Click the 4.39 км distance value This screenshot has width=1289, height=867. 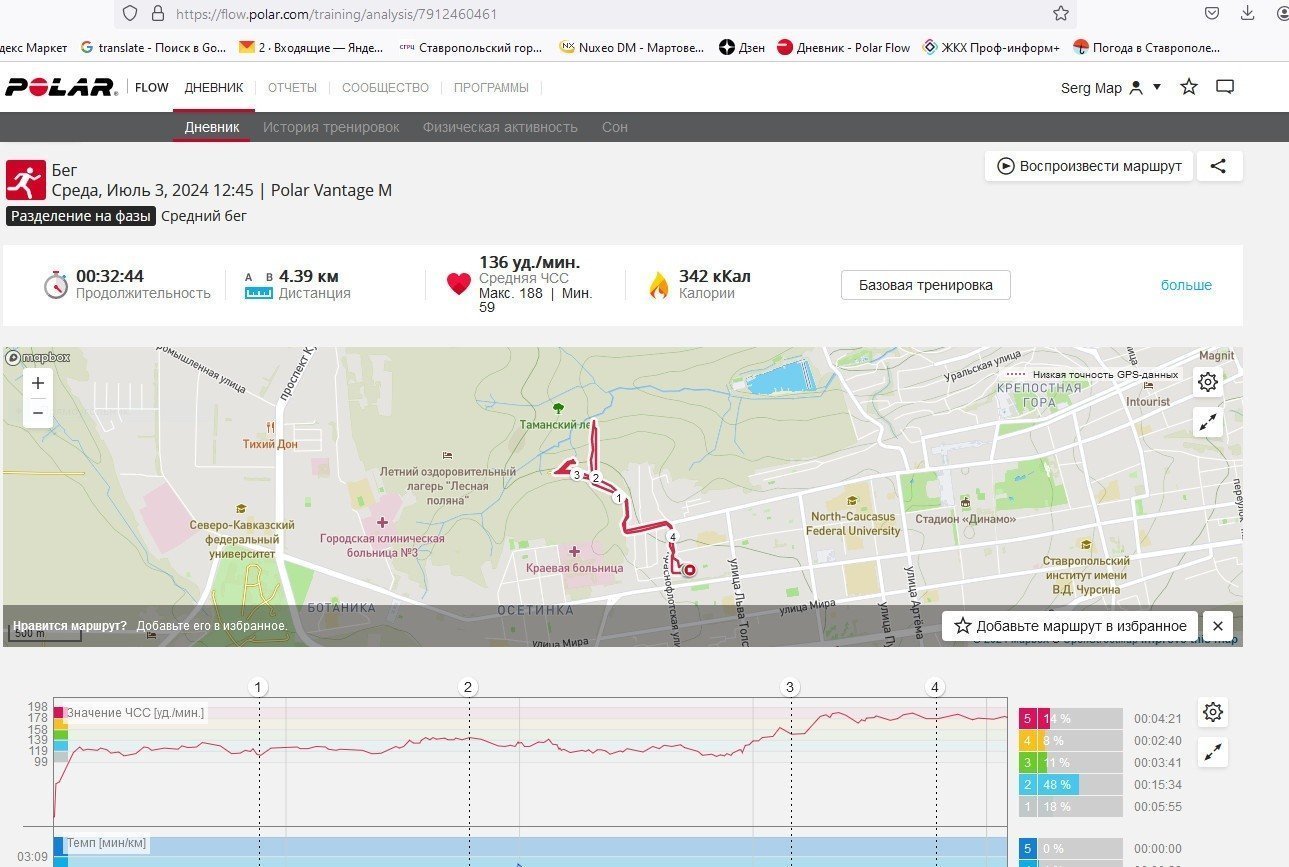[x=308, y=276]
